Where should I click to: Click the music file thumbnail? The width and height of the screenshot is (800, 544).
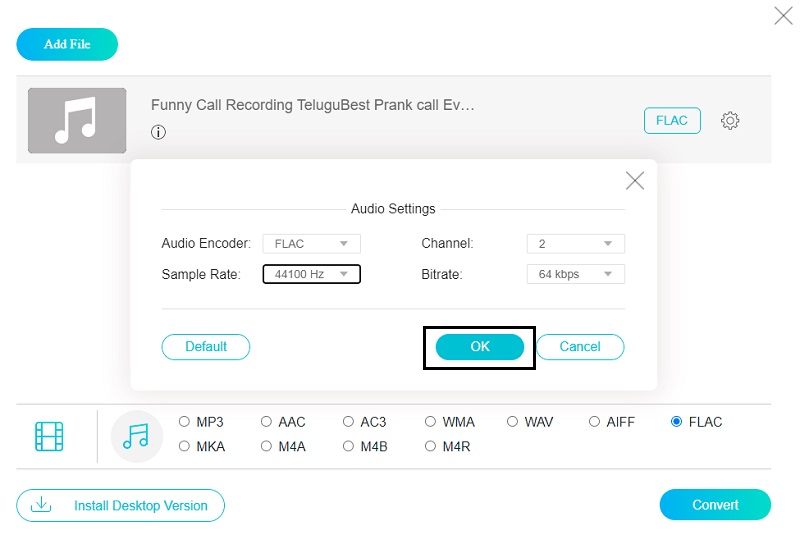point(77,121)
